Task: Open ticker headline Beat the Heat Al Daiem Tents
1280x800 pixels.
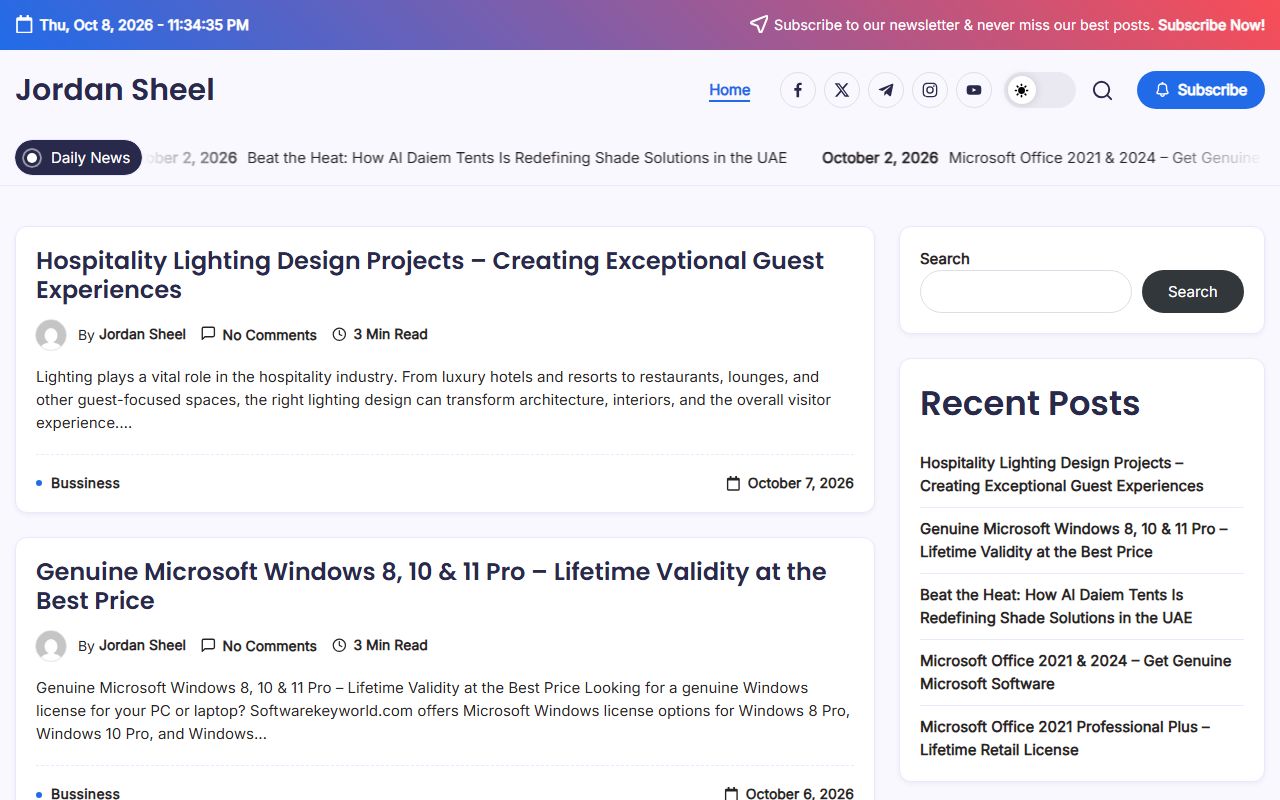Action: click(517, 157)
